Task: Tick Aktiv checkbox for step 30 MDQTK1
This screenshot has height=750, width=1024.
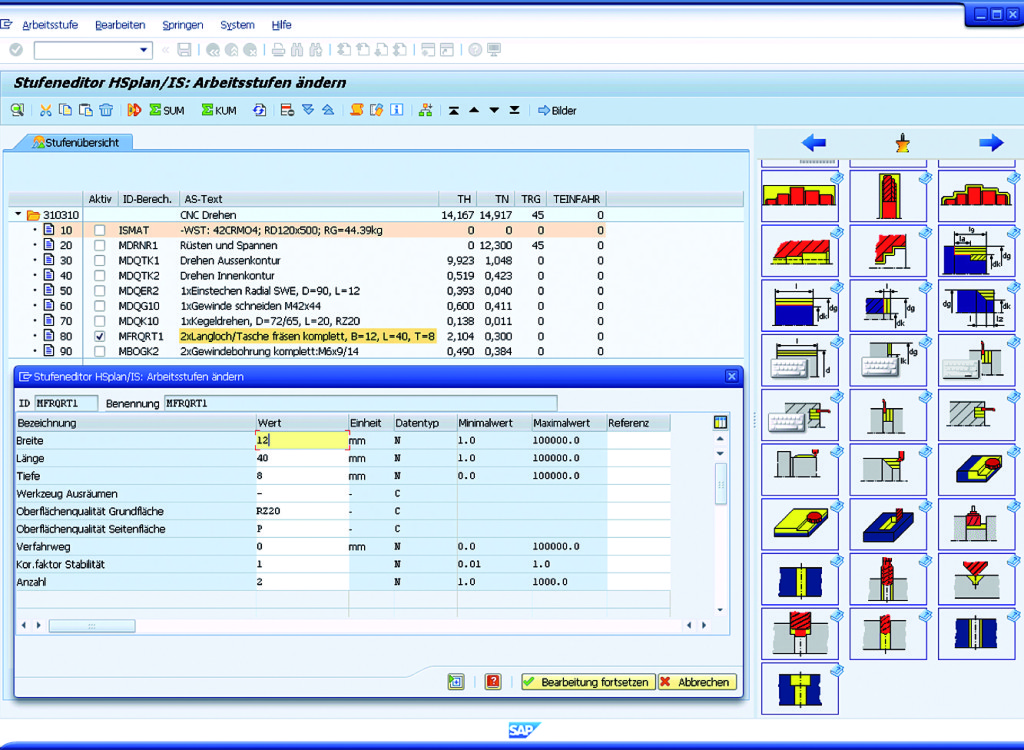Action: point(99,261)
